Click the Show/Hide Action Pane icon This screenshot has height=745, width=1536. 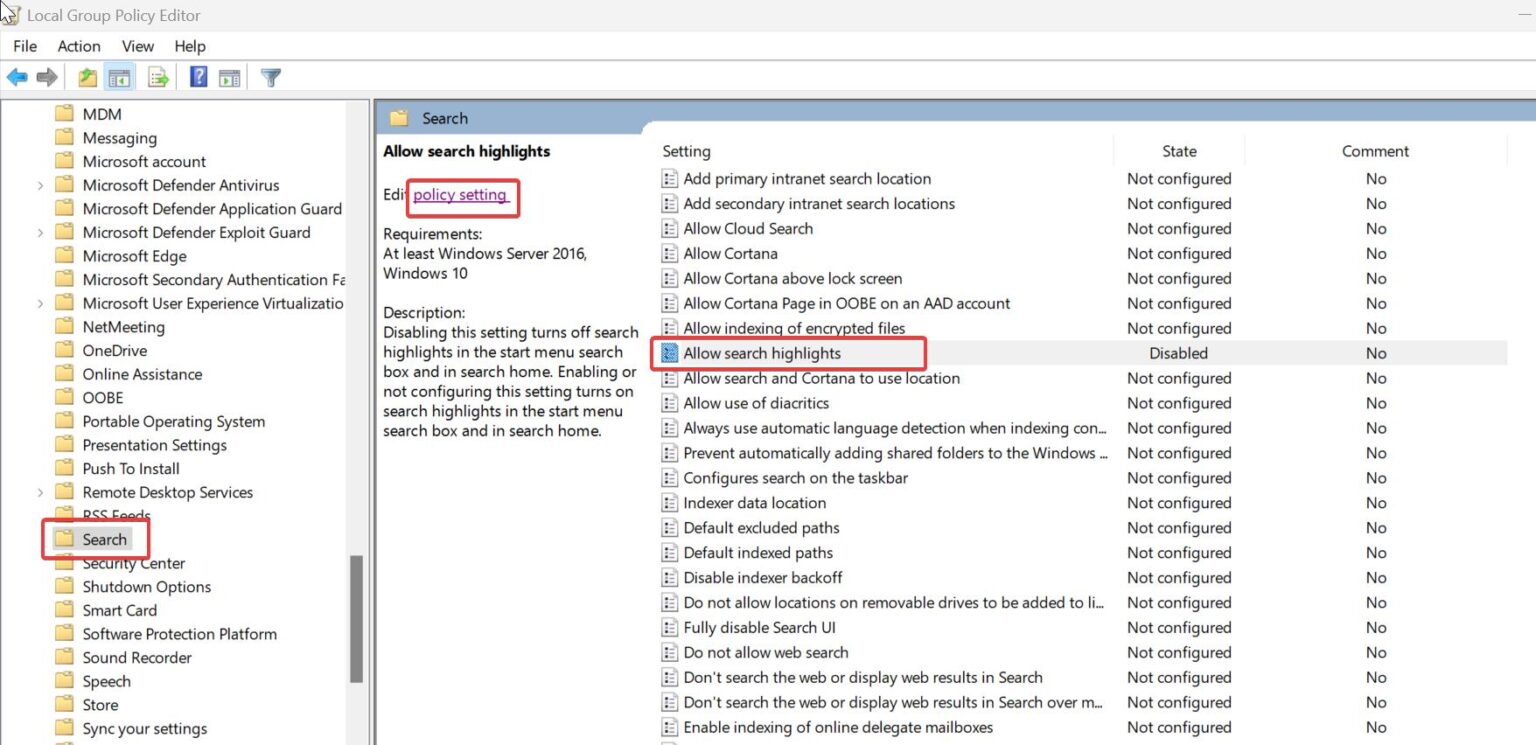[x=230, y=77]
